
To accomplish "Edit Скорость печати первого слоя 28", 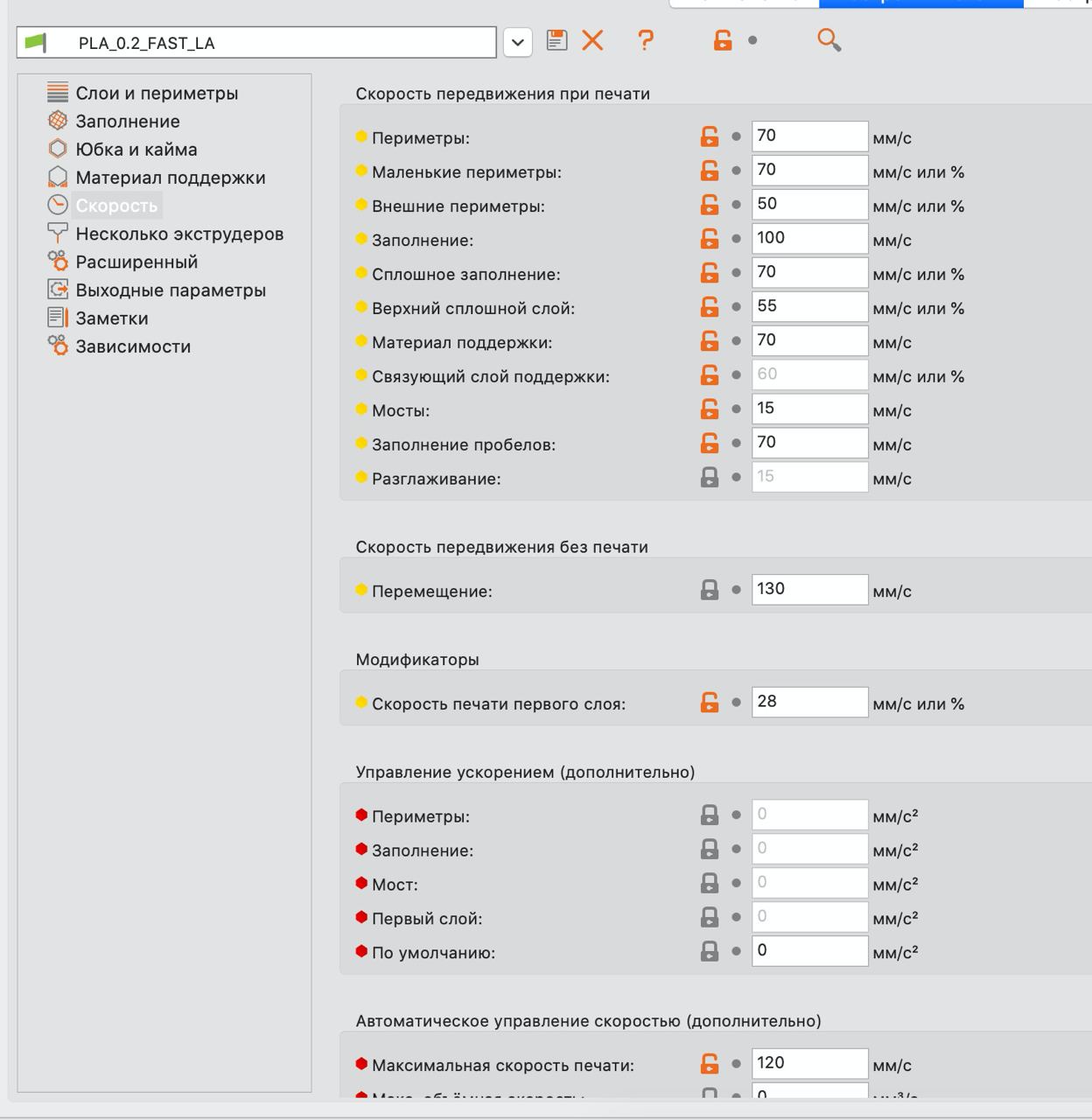I will pos(809,703).
